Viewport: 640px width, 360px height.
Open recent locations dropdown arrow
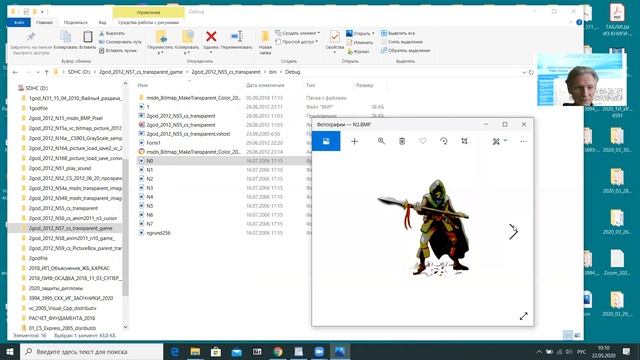coord(38,72)
